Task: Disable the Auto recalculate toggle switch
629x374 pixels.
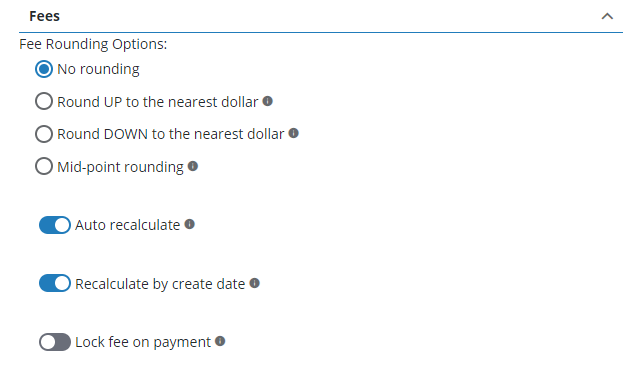Action: point(55,225)
